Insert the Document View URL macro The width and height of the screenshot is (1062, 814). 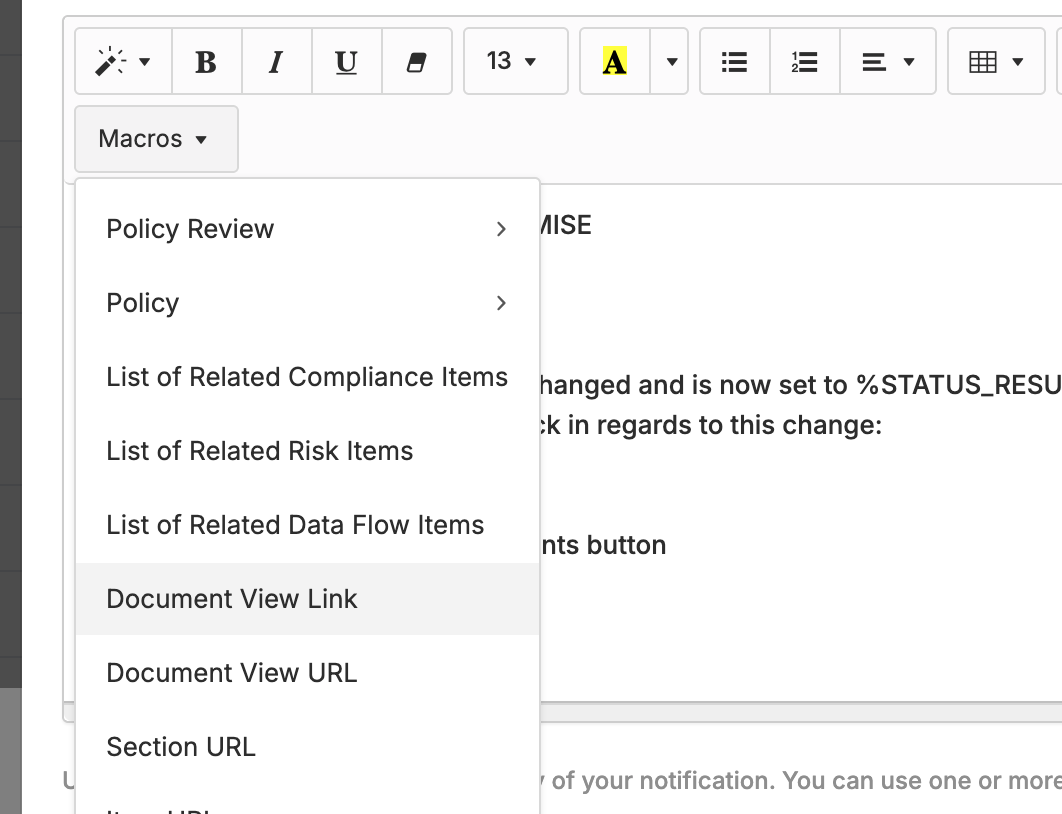(232, 673)
